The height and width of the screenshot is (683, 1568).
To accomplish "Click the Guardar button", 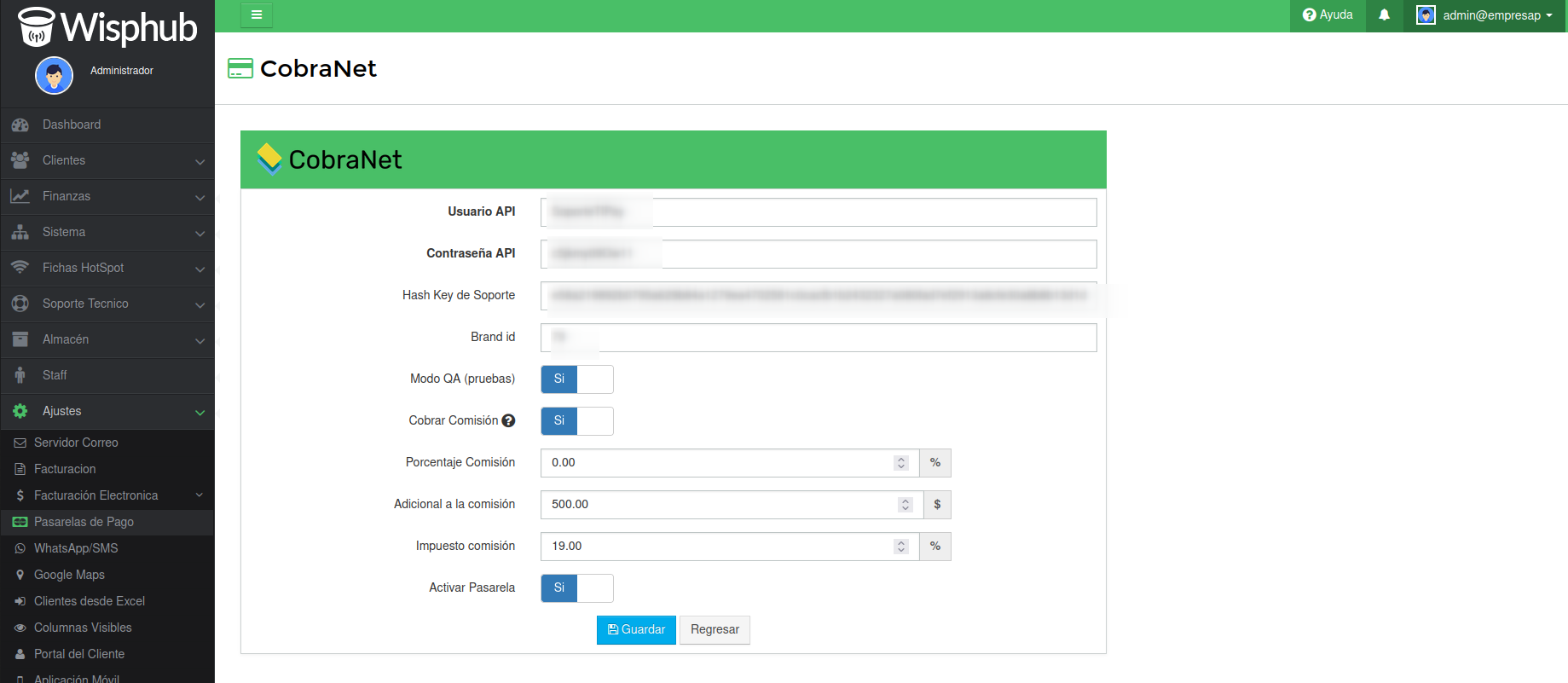I will (x=636, y=630).
